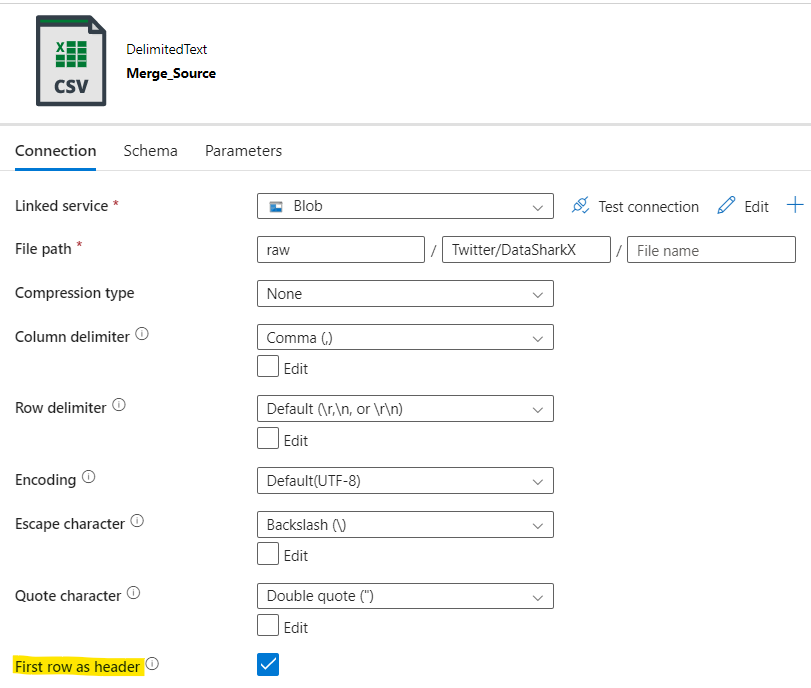Uncheck the First row as header checkbox
811x688 pixels.
tap(268, 665)
